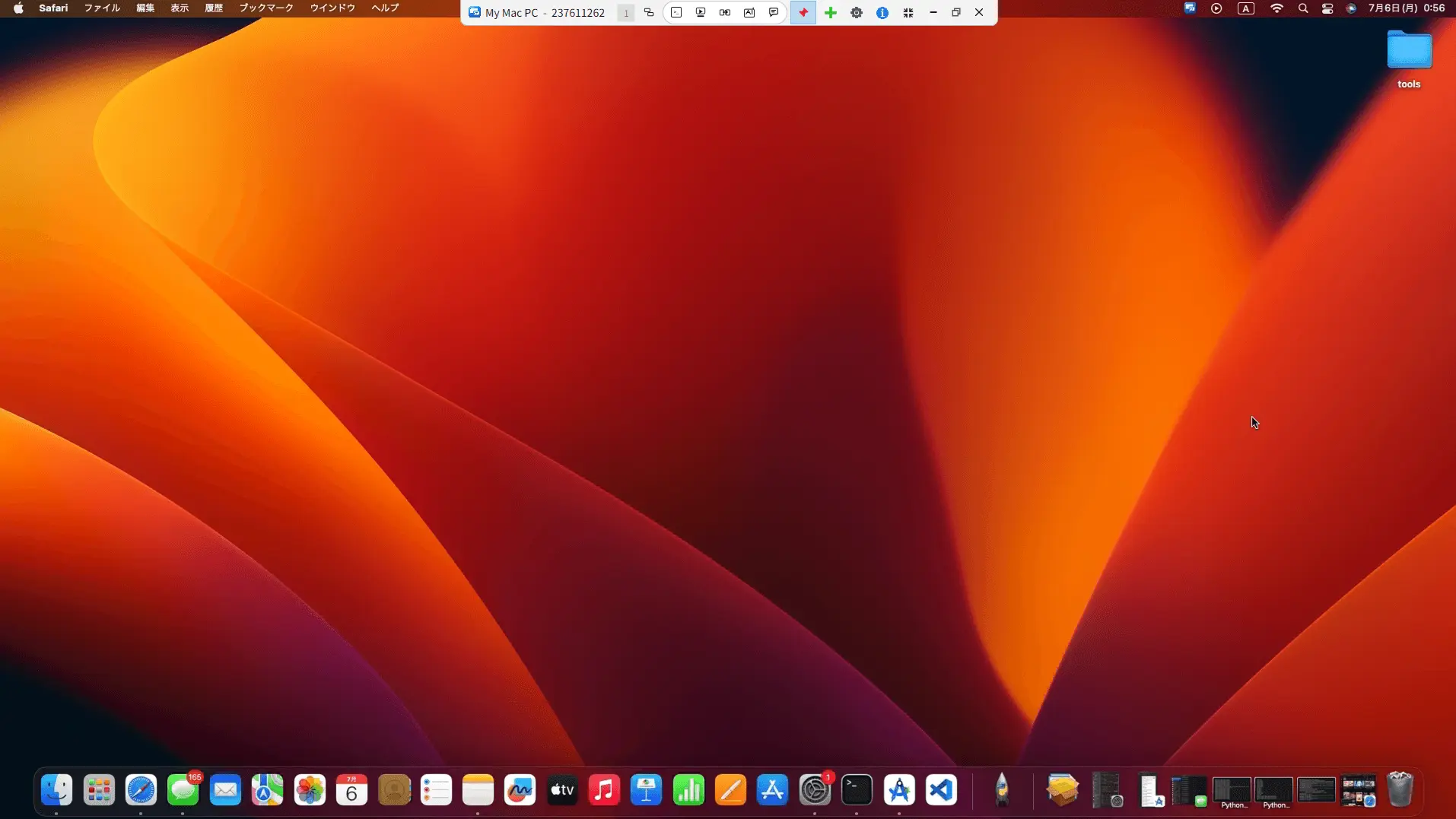
Task: Open the ヘルプ menu
Action: (x=385, y=8)
